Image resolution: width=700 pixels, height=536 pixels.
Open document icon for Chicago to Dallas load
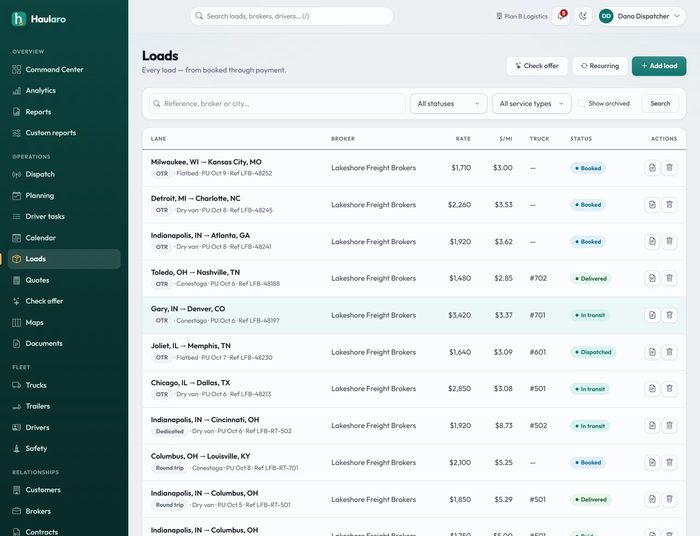652,388
